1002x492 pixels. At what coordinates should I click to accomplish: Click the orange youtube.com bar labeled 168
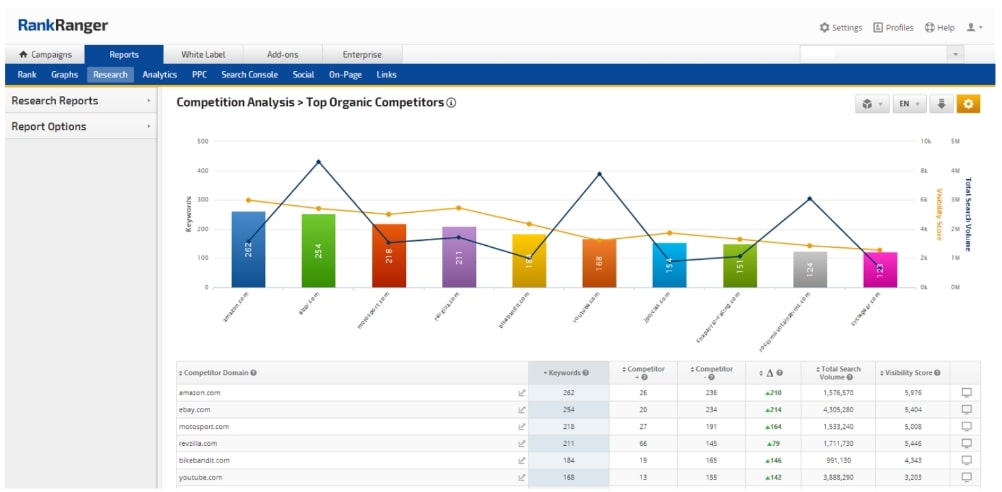tap(599, 263)
